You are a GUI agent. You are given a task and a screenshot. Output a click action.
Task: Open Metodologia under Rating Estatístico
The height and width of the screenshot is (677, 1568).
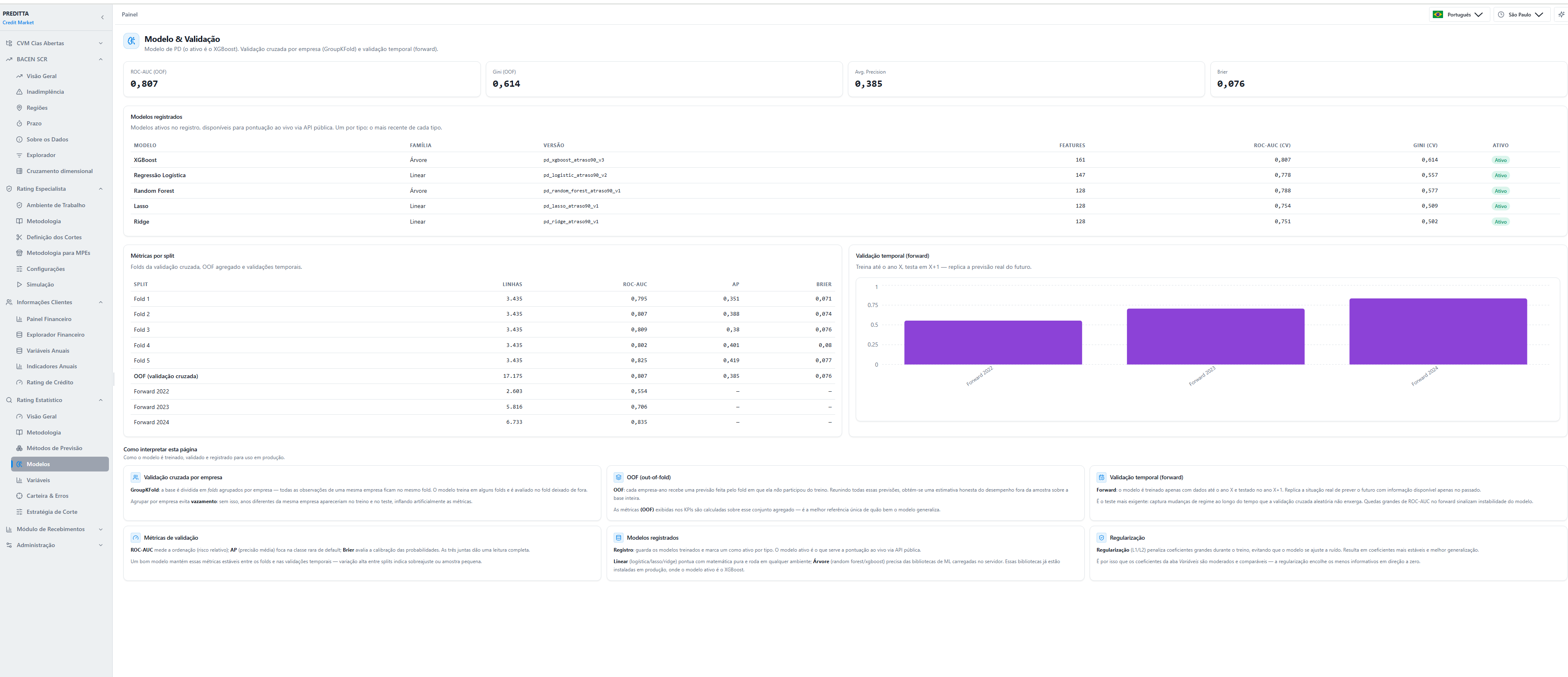tap(60, 432)
